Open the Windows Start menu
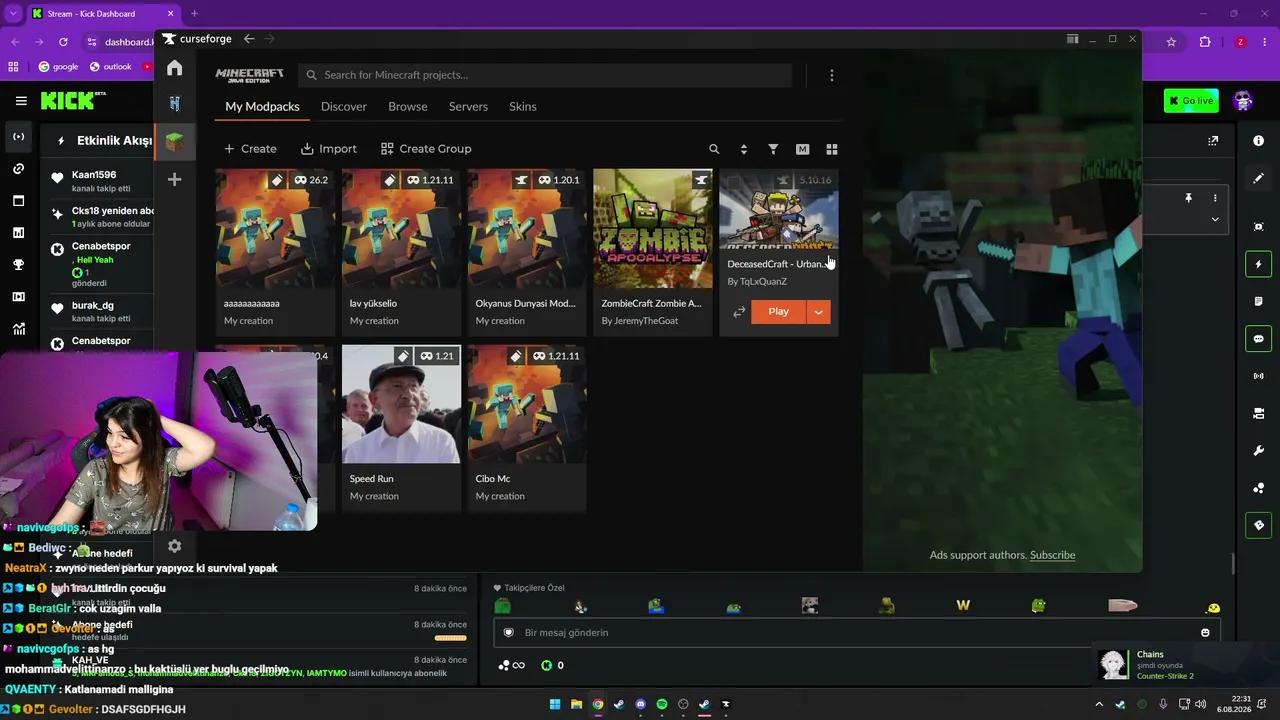Image resolution: width=1280 pixels, height=720 pixels. pyautogui.click(x=555, y=704)
